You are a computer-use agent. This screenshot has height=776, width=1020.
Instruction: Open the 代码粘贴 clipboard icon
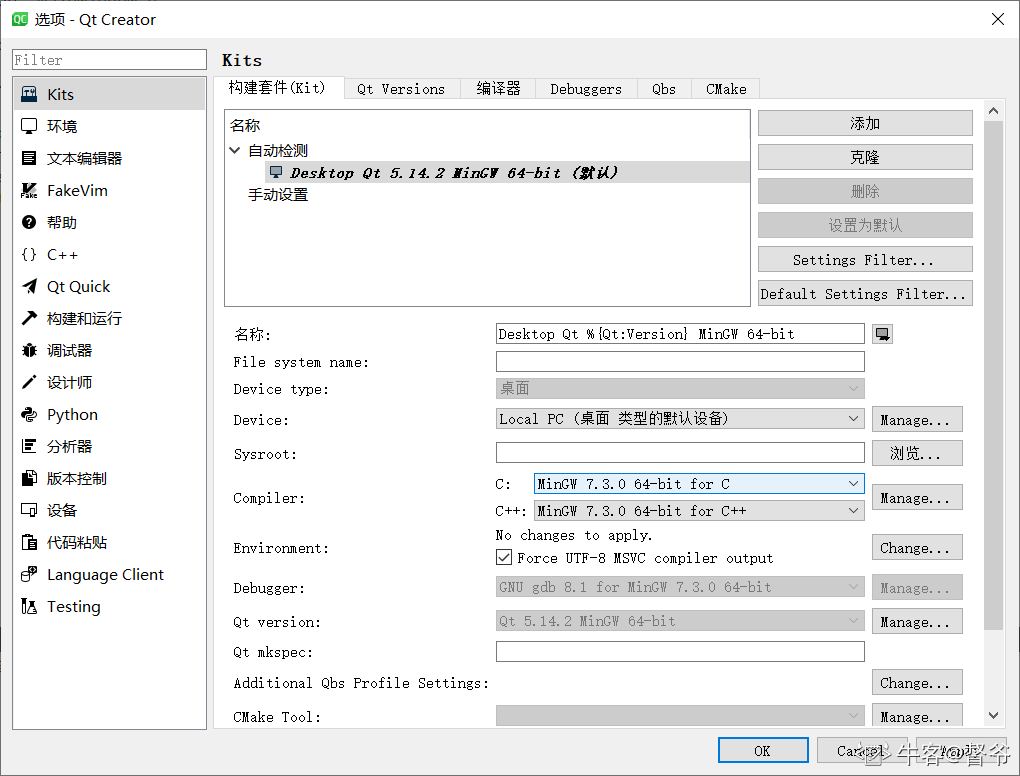coord(29,542)
